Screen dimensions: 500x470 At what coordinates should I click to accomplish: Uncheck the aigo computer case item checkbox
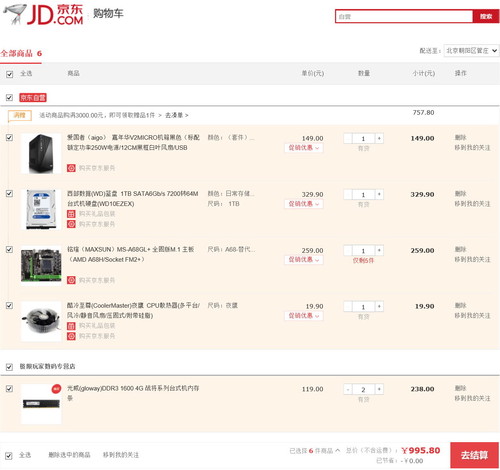point(9,137)
